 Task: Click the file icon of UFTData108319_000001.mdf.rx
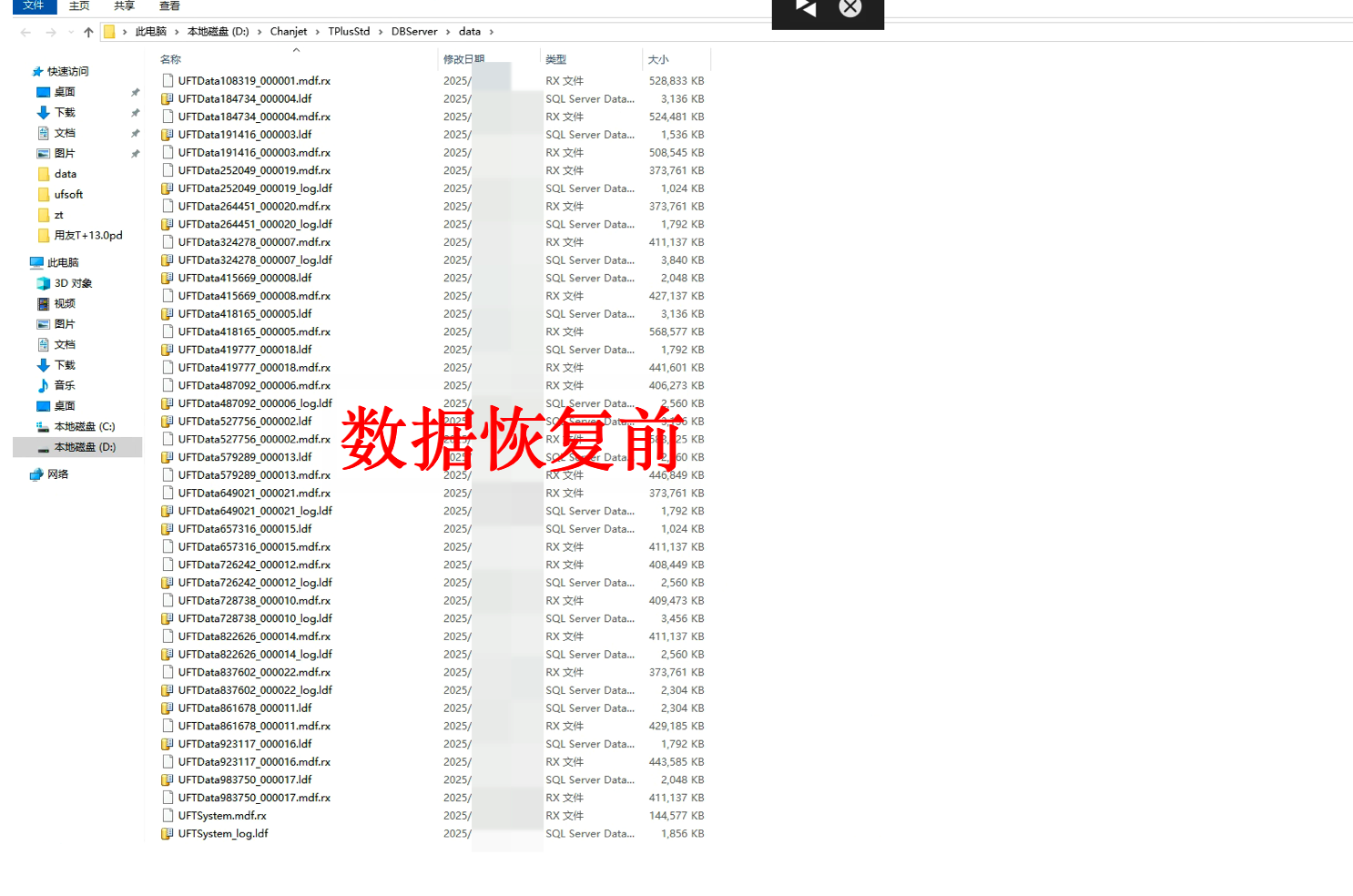[x=168, y=81]
